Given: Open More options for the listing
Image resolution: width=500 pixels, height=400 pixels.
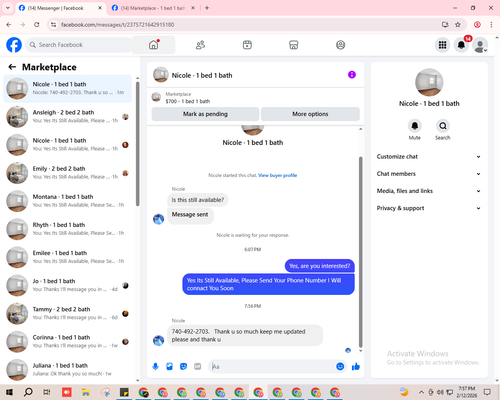Looking at the screenshot, I should pos(310,114).
